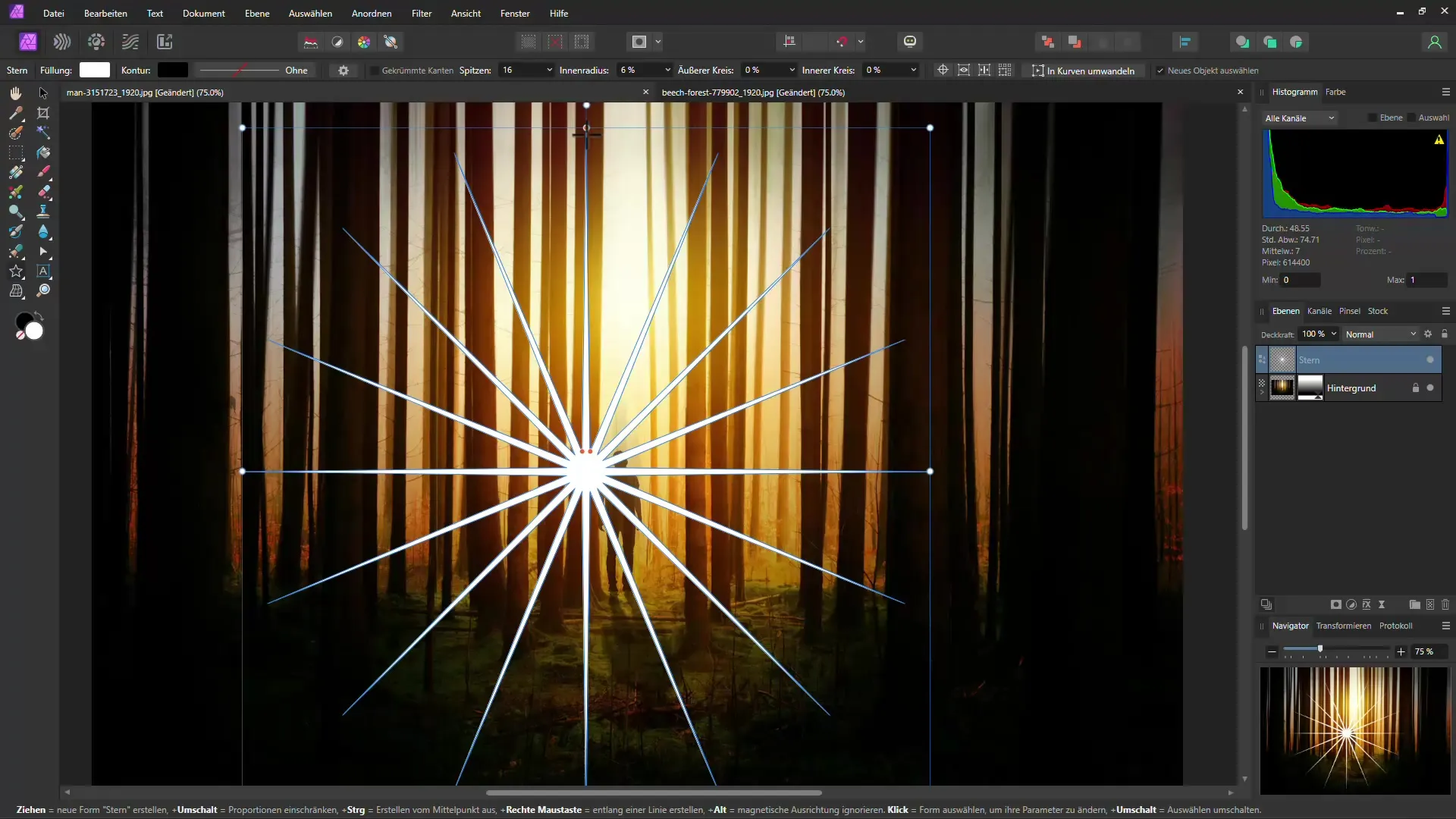
Task: Select the Paint Brush tool
Action: click(43, 172)
